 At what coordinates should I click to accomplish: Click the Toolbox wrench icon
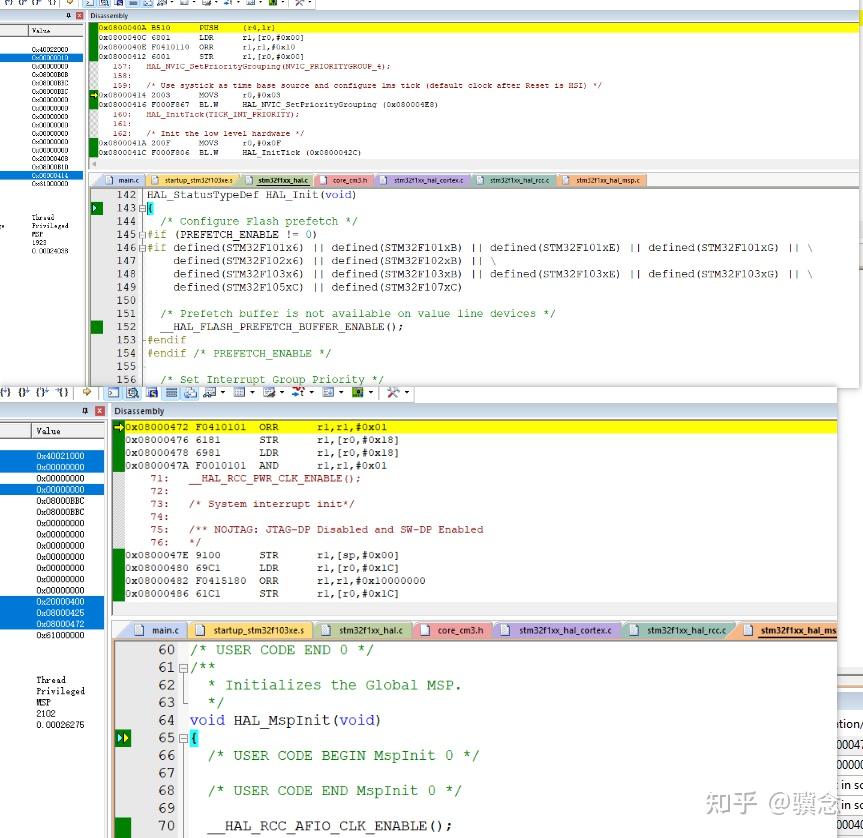tap(392, 392)
